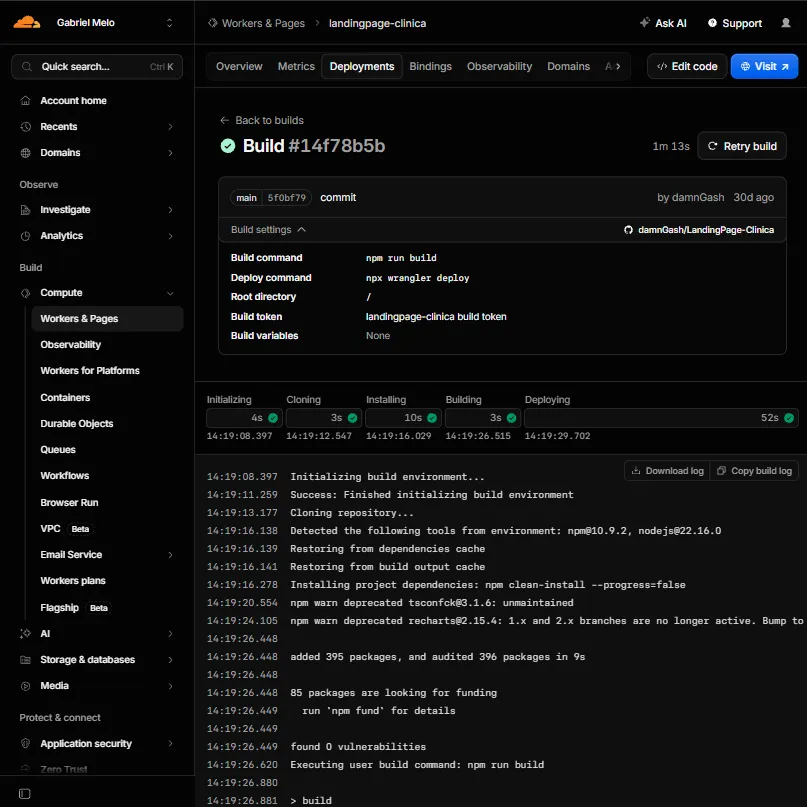
Task: Collapse the Build settings section
Action: click(268, 230)
